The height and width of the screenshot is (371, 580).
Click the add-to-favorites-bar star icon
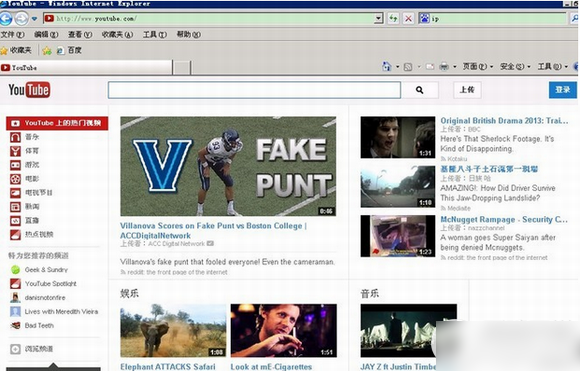pos(47,51)
